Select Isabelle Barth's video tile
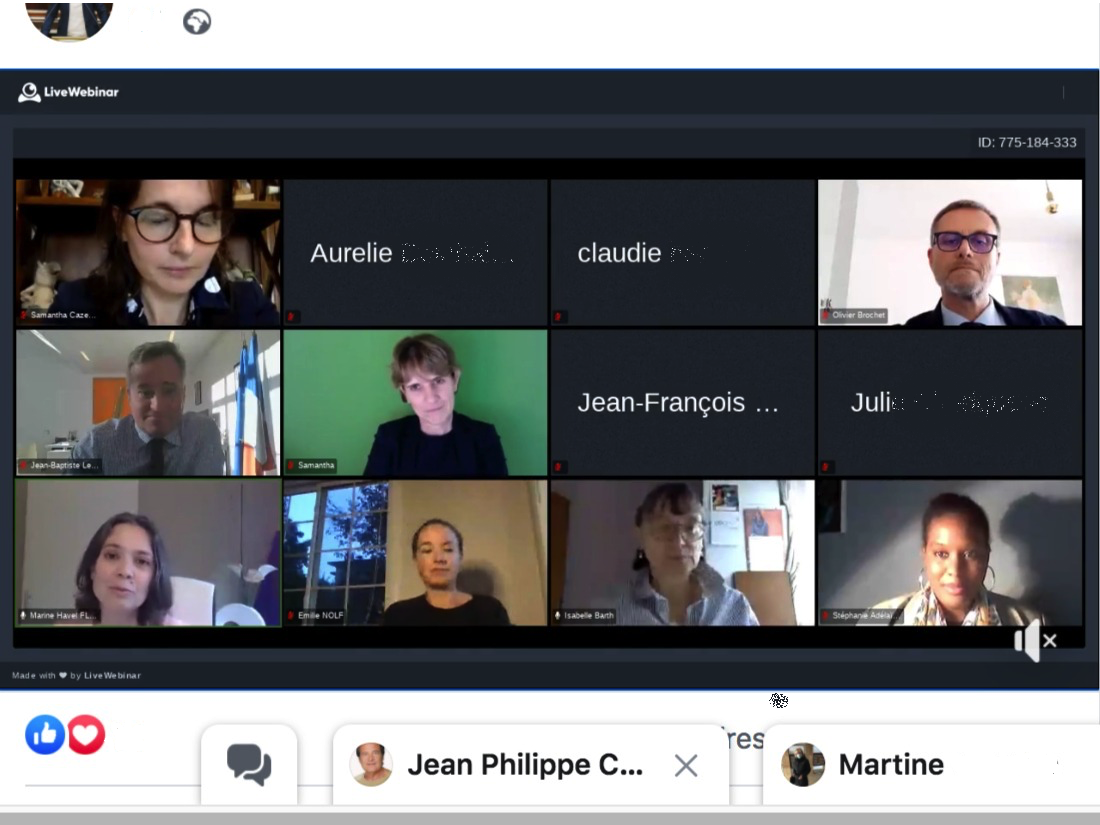Screen dimensions: 1100x825 click(x=683, y=553)
